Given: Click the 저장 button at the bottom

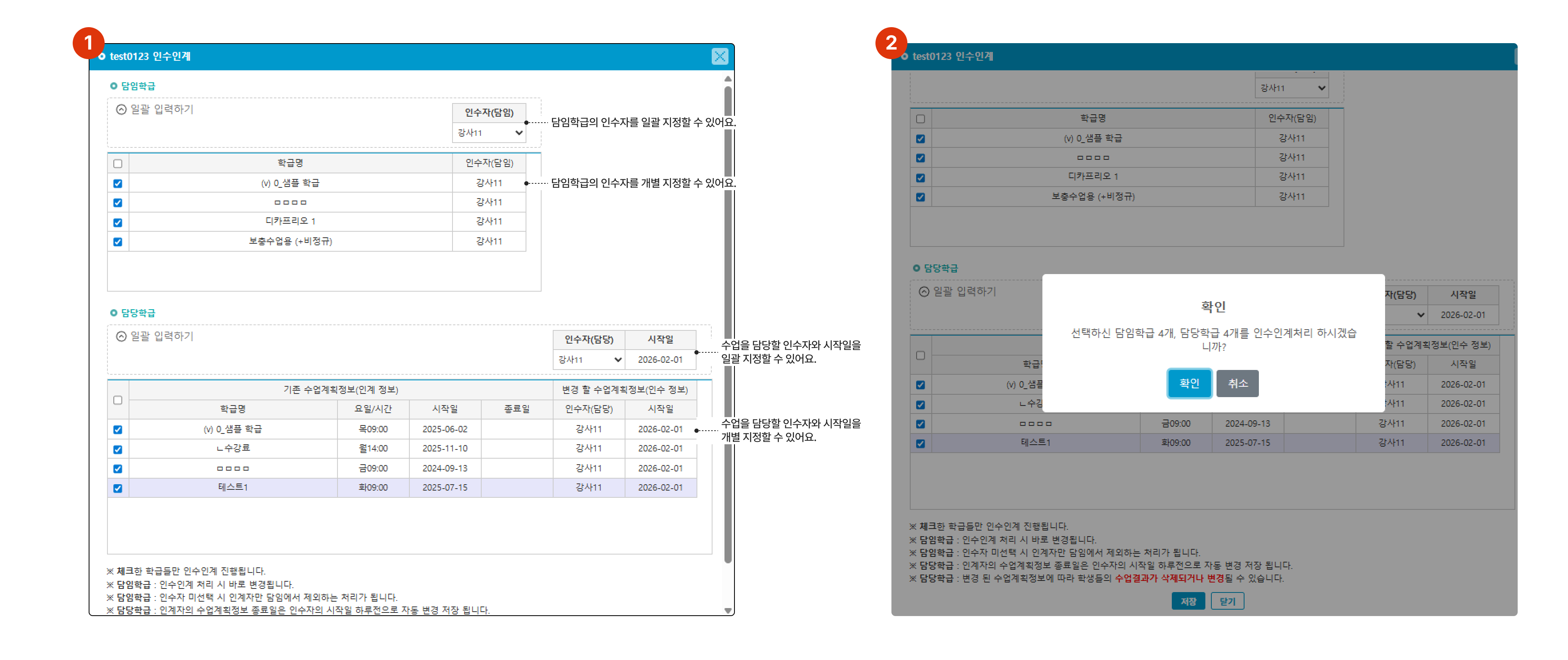Looking at the screenshot, I should [x=1187, y=602].
